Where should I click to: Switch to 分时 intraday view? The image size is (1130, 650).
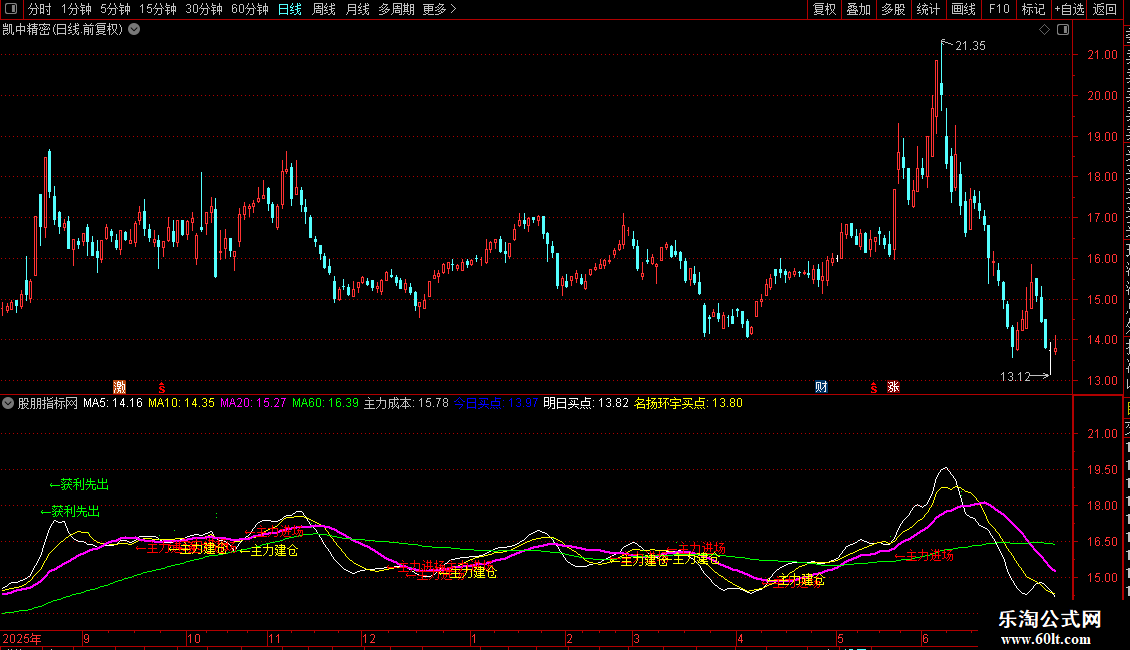(x=40, y=9)
